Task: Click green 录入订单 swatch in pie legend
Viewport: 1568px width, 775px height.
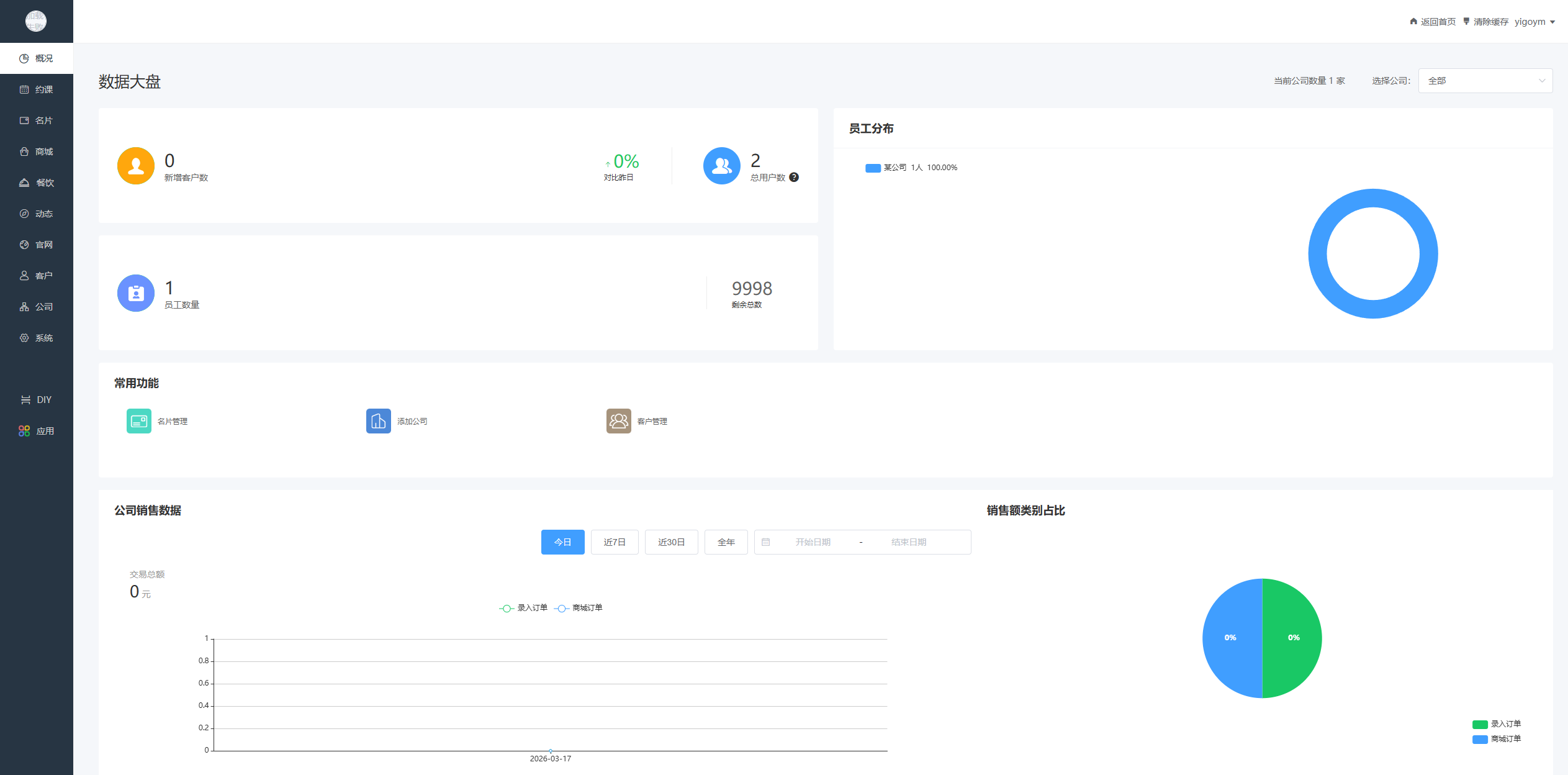Action: pyautogui.click(x=1479, y=724)
